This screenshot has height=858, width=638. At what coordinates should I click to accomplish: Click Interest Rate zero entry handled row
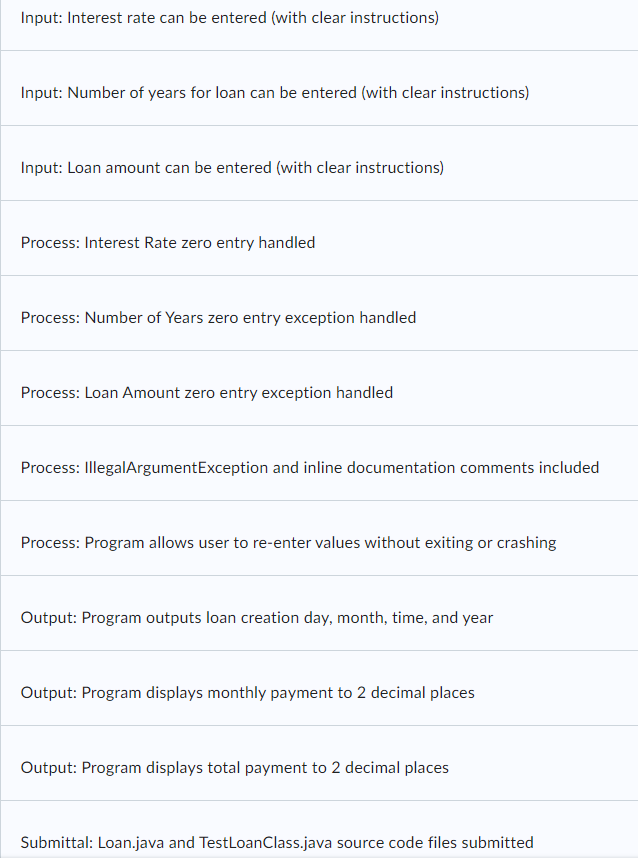(x=319, y=238)
